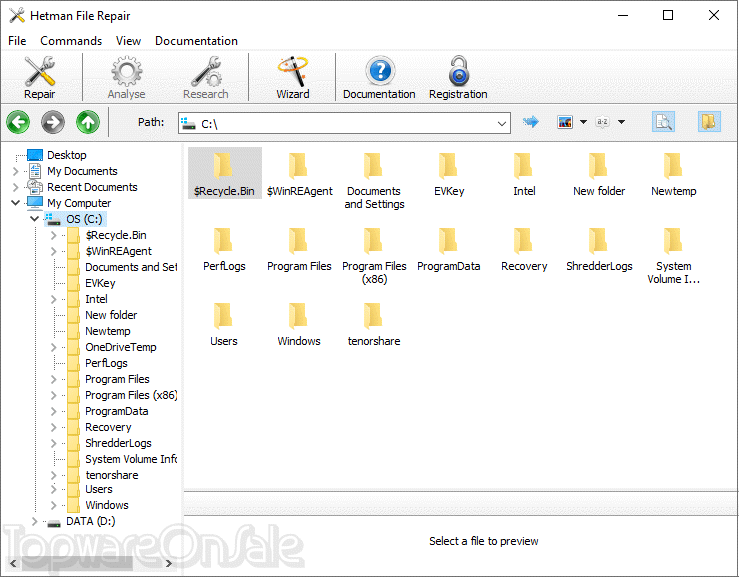Select Users folder in file pane
739x577 pixels.
click(224, 323)
